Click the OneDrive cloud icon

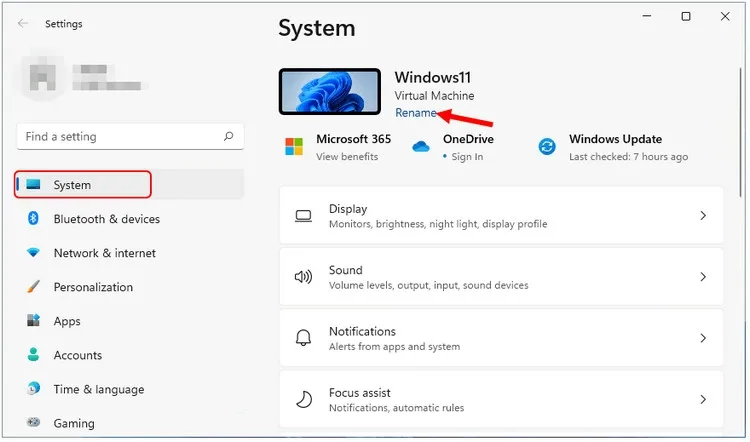point(422,147)
